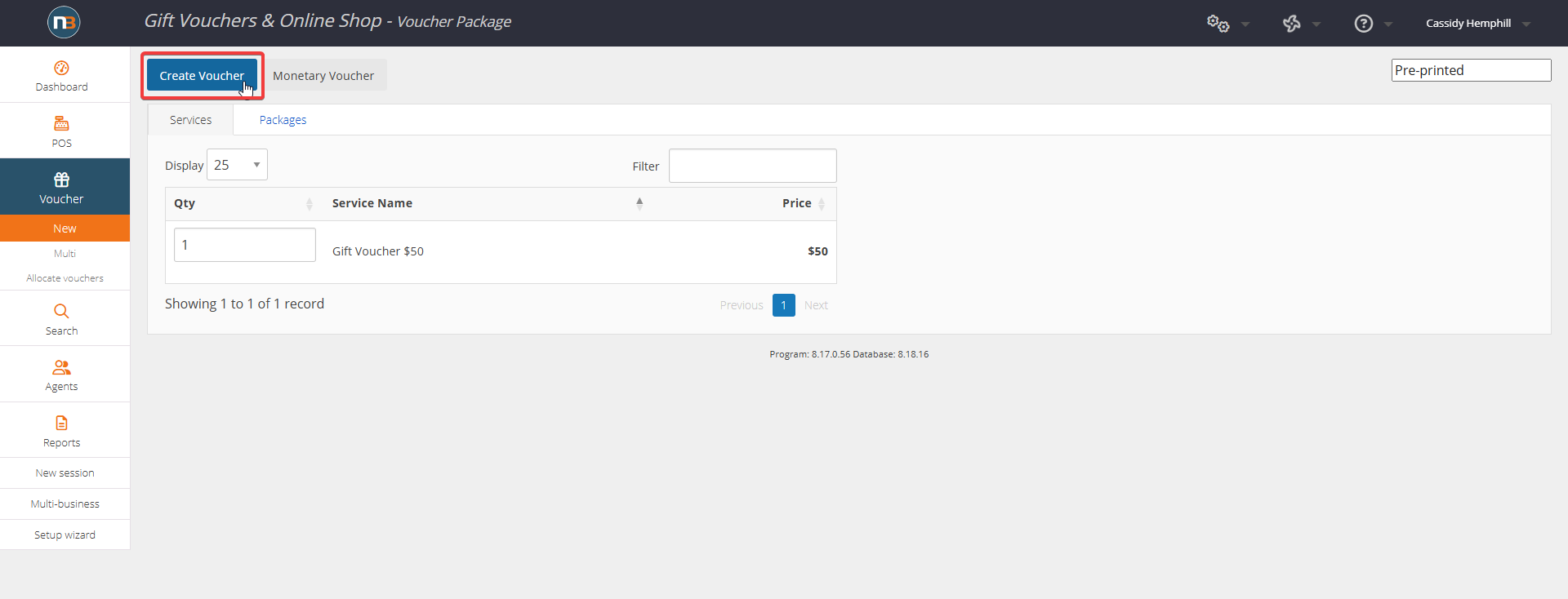
Task: Click the $50 price cell
Action: click(x=817, y=251)
